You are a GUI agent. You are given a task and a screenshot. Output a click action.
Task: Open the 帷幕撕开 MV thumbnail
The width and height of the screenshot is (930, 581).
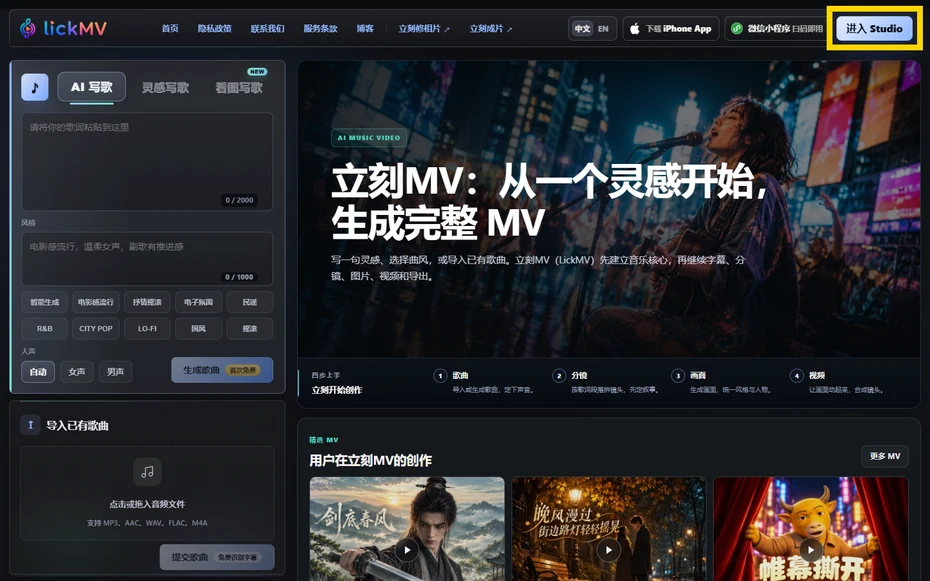810,529
